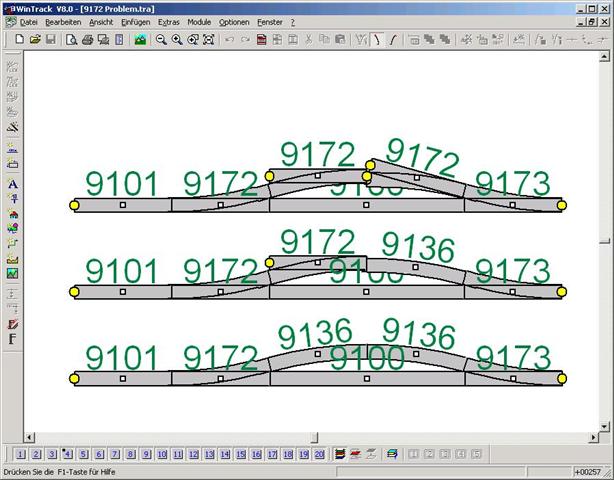This screenshot has width=614, height=480.
Task: Open the Extras menu
Action: [168, 22]
